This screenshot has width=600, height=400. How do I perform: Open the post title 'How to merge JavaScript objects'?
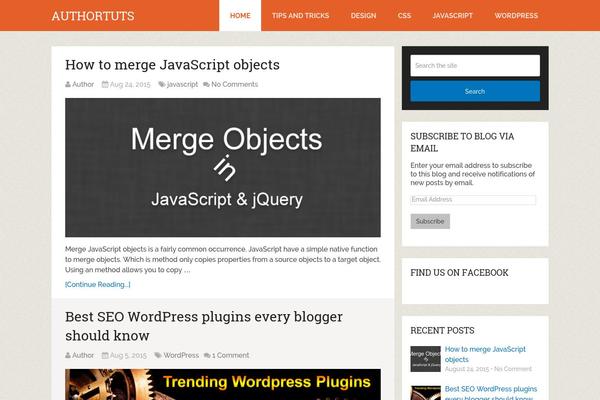coord(172,65)
